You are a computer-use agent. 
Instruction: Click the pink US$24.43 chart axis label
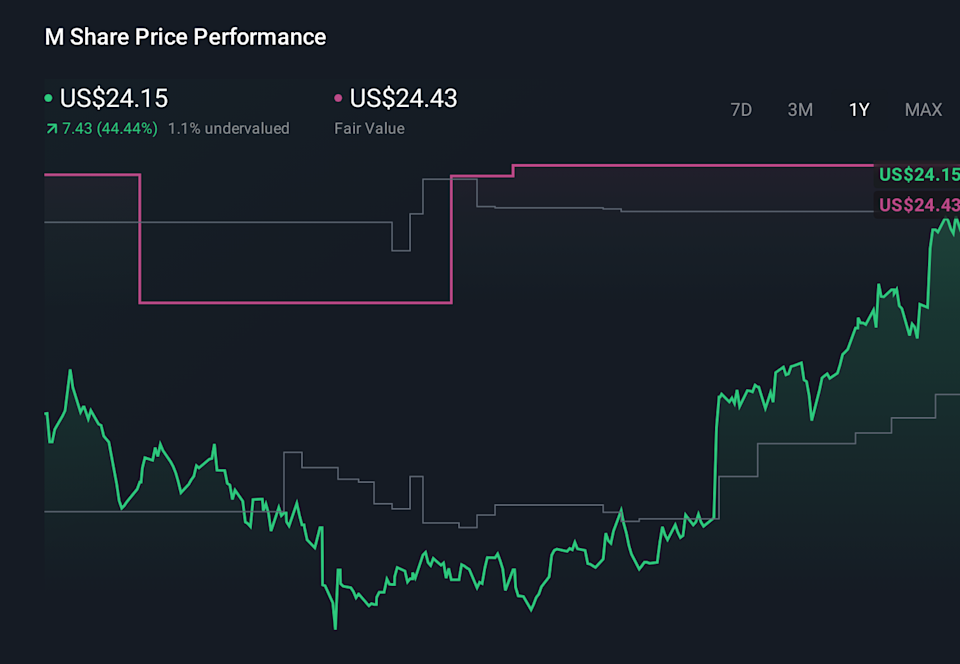click(918, 205)
